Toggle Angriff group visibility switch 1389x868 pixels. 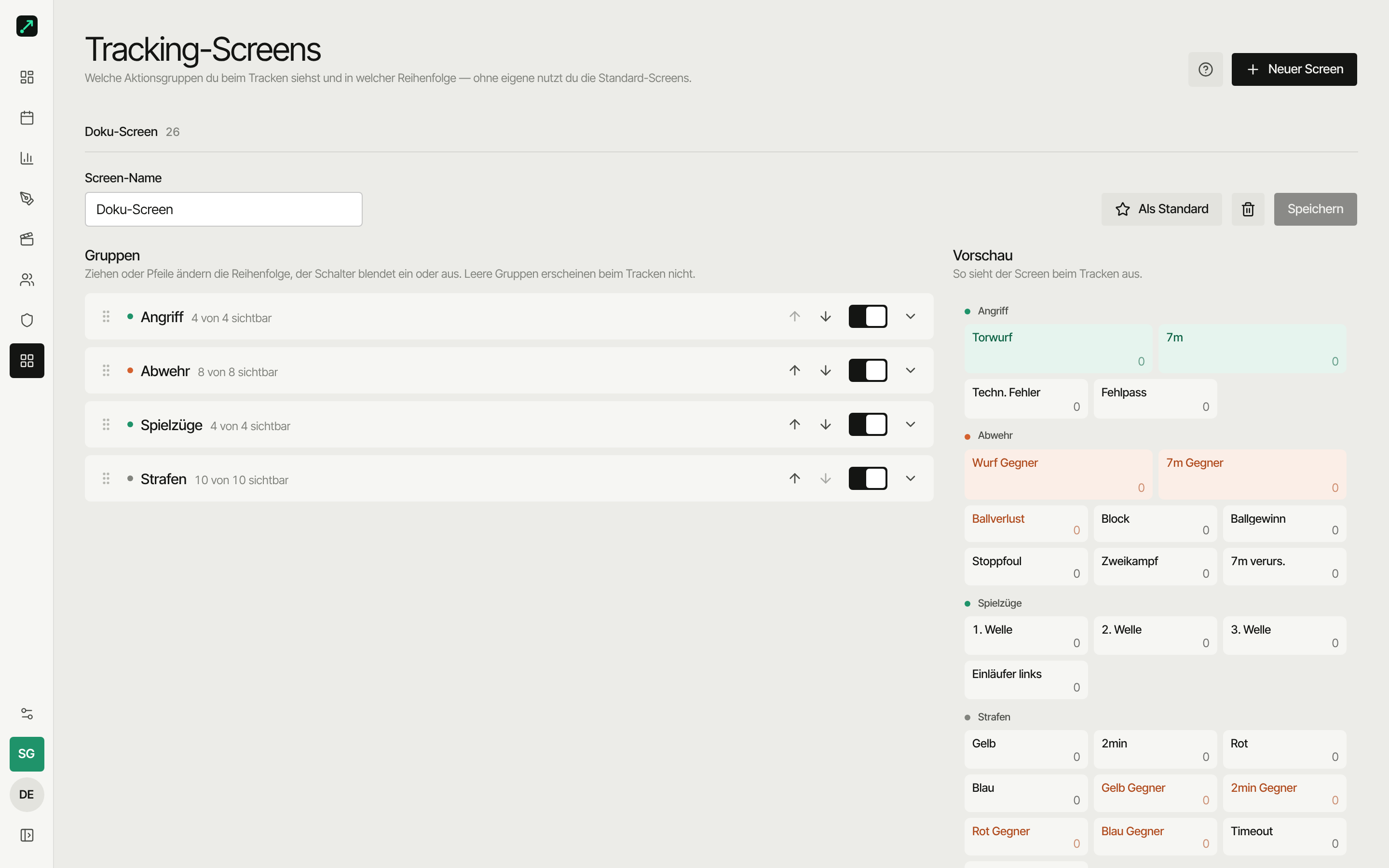(868, 316)
